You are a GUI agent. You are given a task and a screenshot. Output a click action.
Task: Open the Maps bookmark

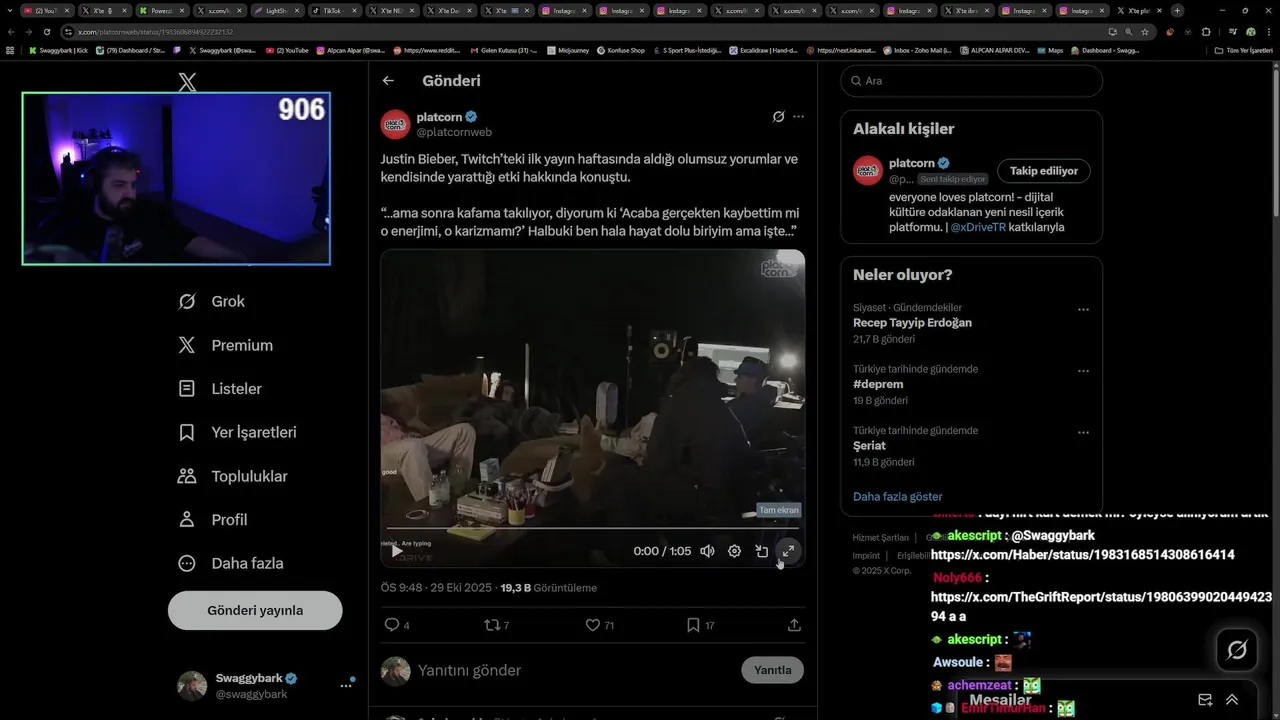[1050, 50]
